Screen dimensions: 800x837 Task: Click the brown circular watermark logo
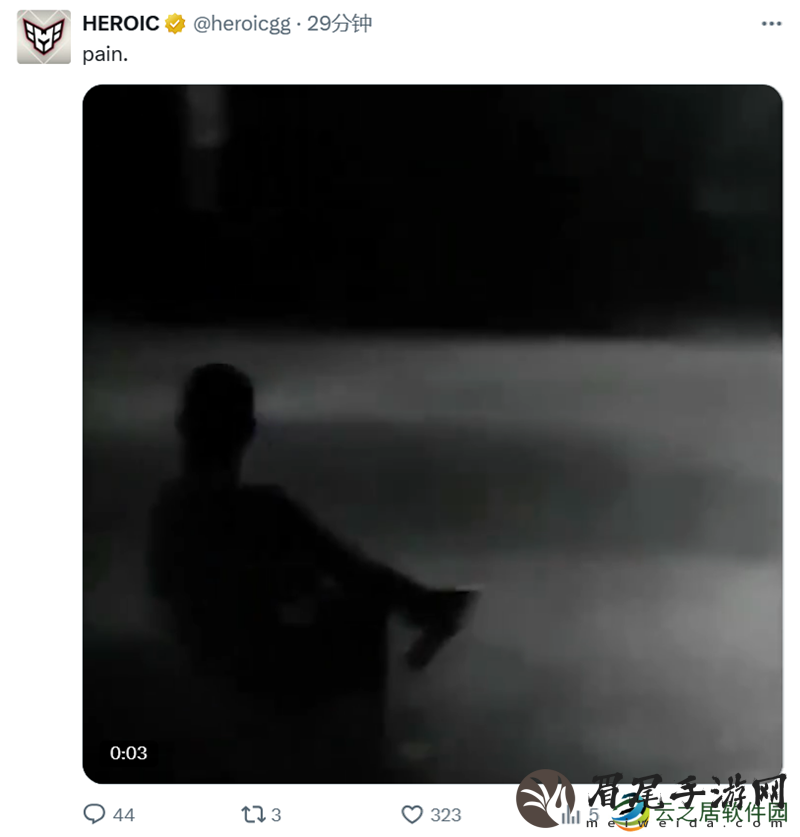coord(546,797)
